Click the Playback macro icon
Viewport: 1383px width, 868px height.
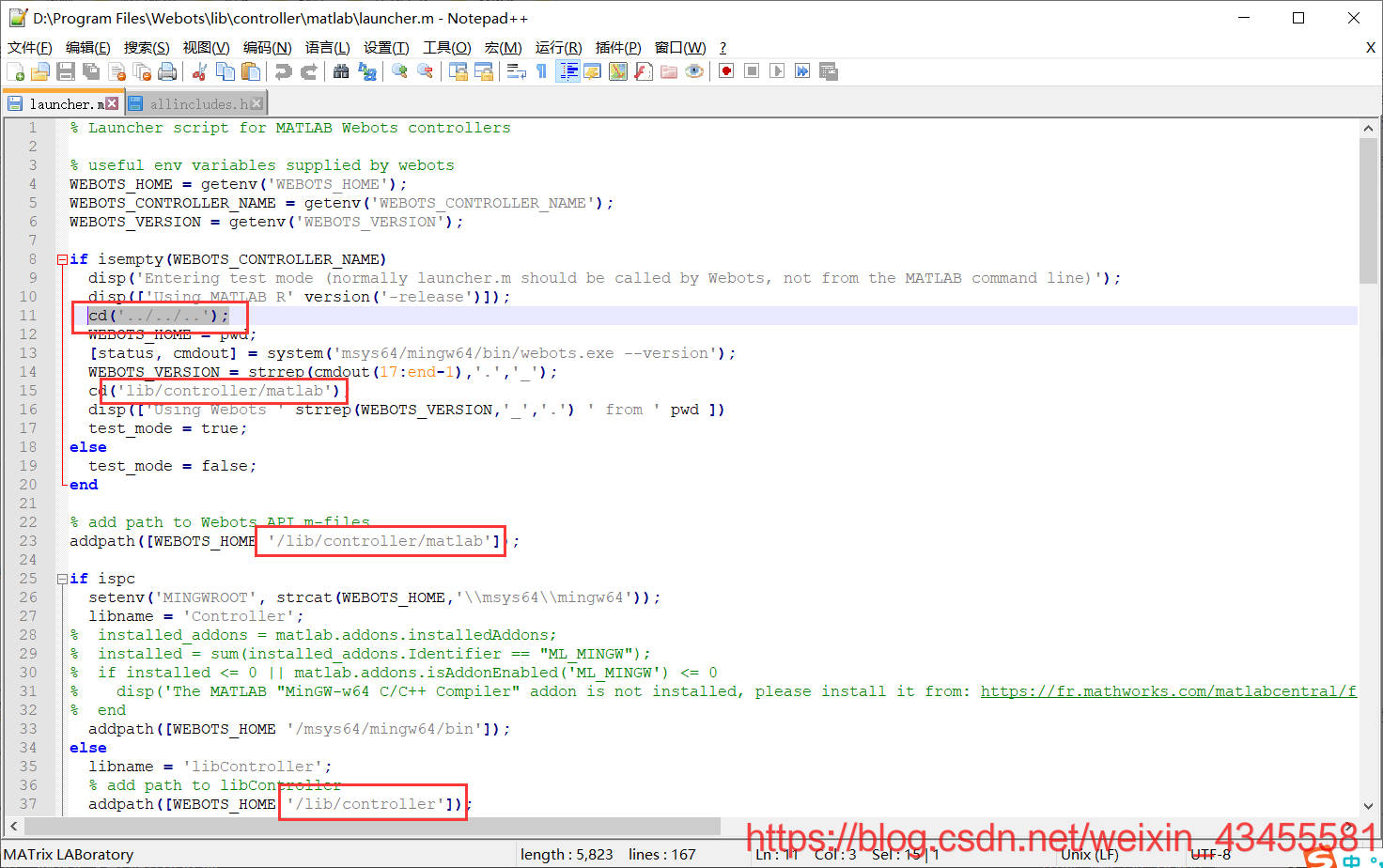pyautogui.click(x=777, y=71)
